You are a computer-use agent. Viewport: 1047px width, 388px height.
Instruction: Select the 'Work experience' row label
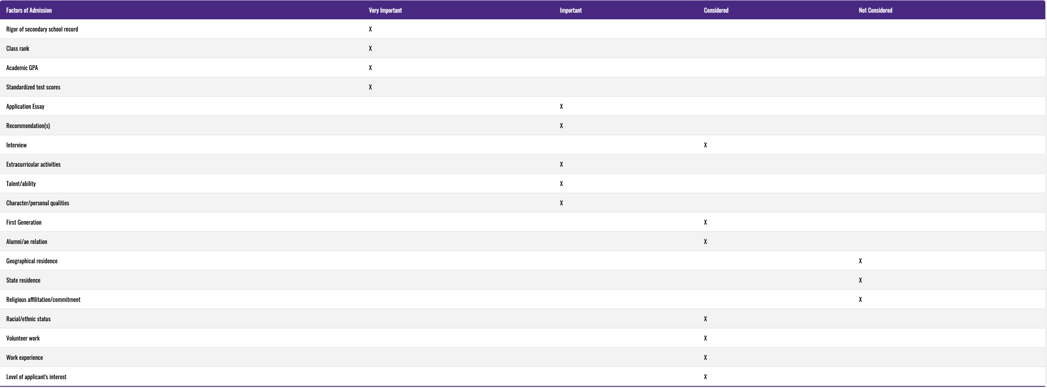(x=25, y=359)
